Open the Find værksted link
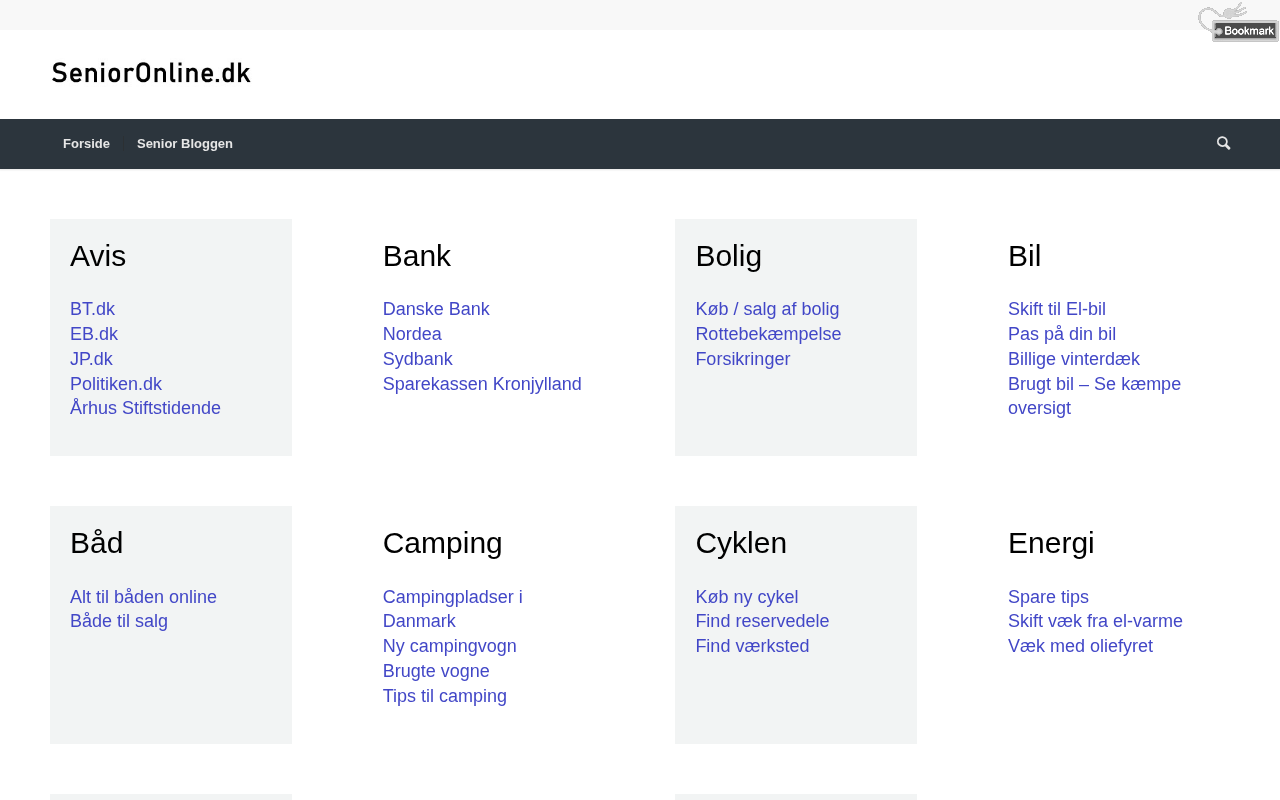Image resolution: width=1280 pixels, height=800 pixels. coord(752,646)
